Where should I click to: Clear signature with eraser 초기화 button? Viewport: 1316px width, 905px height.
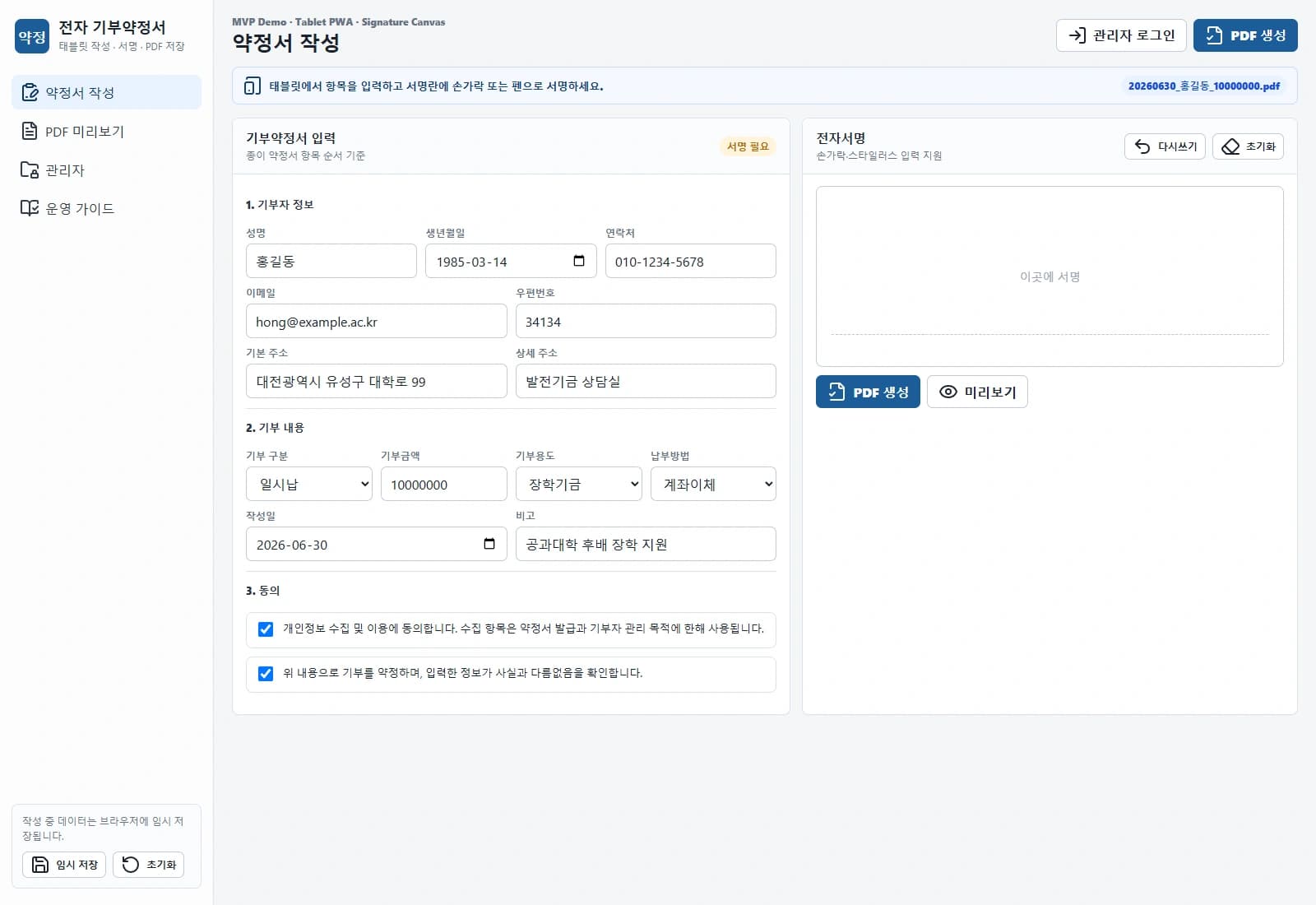[x=1248, y=146]
